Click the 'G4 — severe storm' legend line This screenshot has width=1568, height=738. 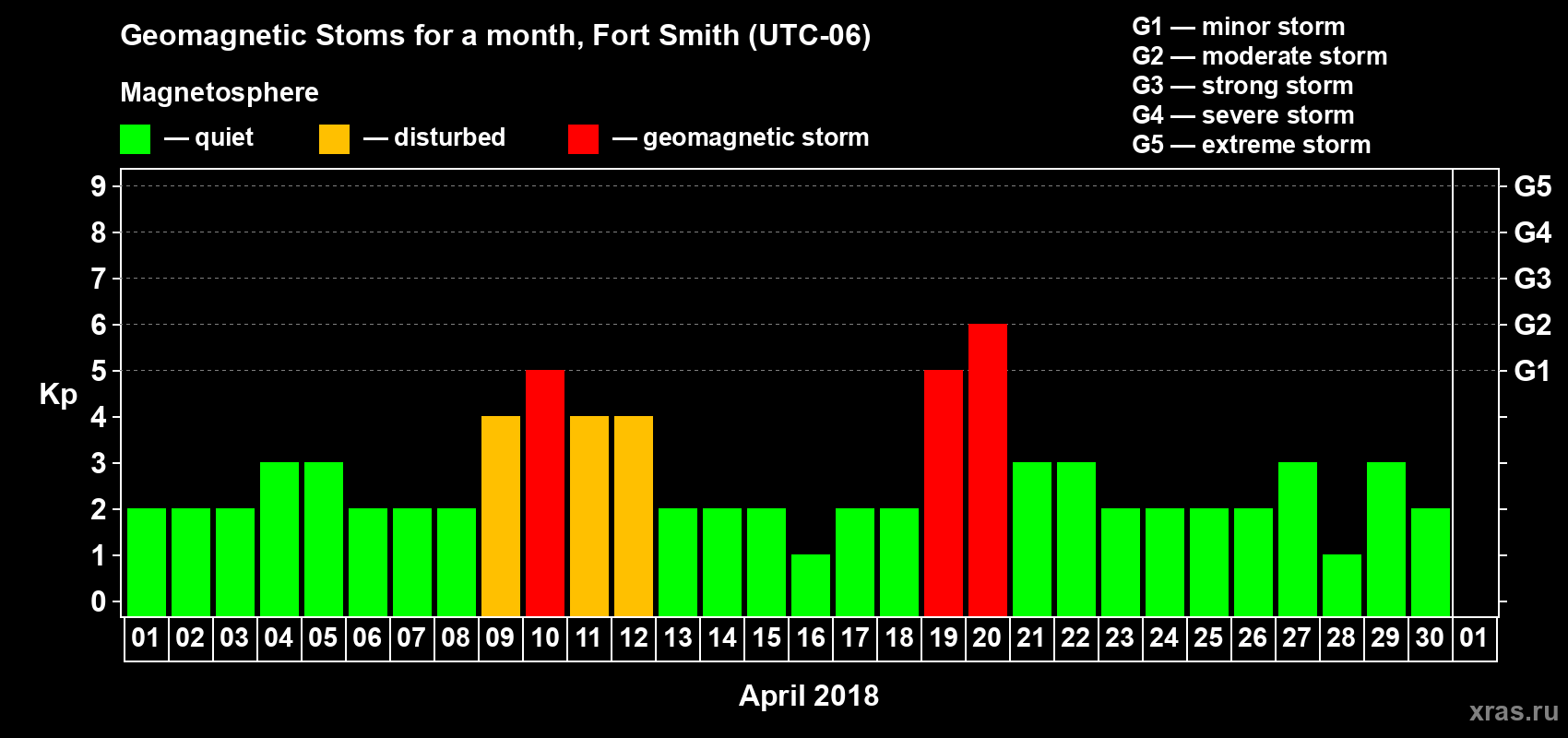[1243, 115]
